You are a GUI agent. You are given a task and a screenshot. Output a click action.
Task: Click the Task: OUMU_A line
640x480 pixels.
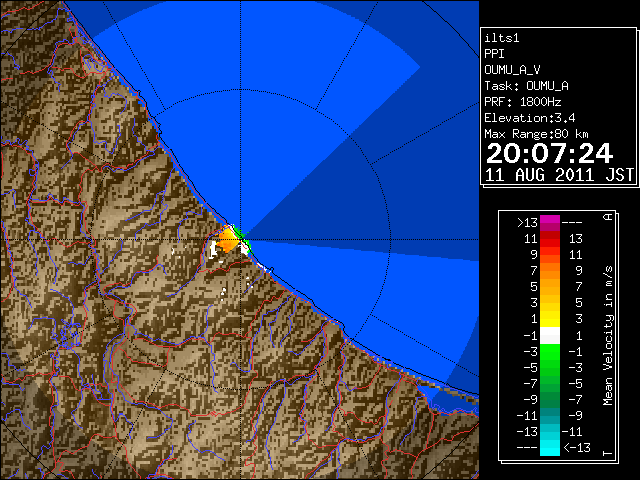point(527,86)
